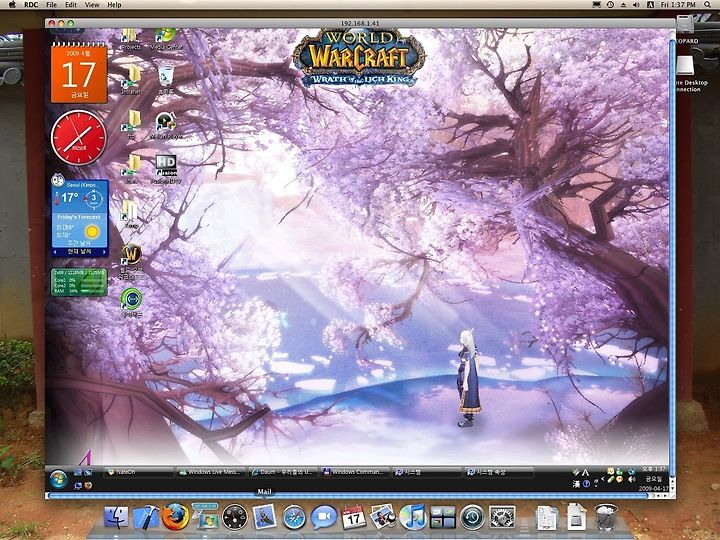Click the horizontal scrollbar of RDC window
The width and height of the screenshot is (720, 540).
pyautogui.click(x=346, y=495)
